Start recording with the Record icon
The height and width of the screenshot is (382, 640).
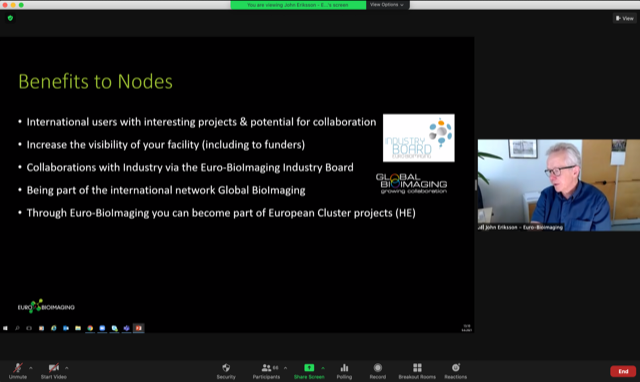(x=378, y=368)
